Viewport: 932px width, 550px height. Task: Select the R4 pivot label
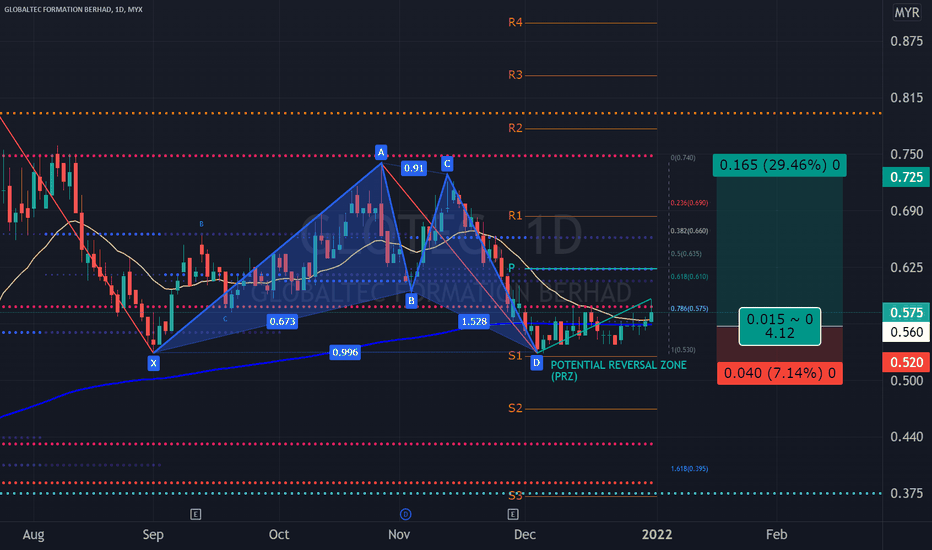coord(515,23)
